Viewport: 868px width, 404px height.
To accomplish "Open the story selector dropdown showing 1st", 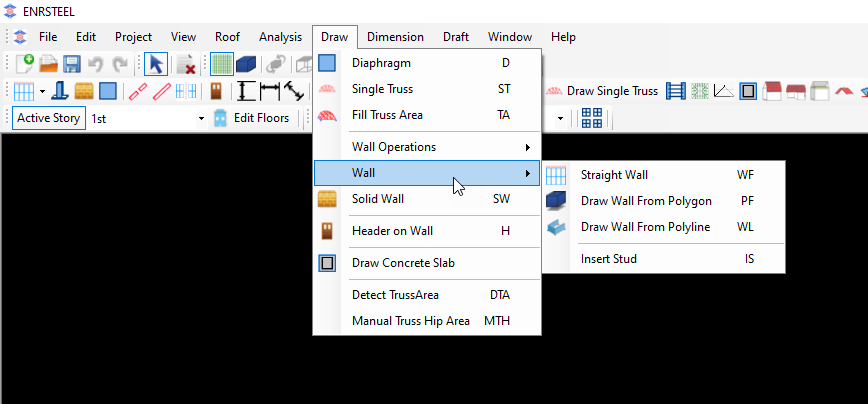I will pyautogui.click(x=200, y=118).
